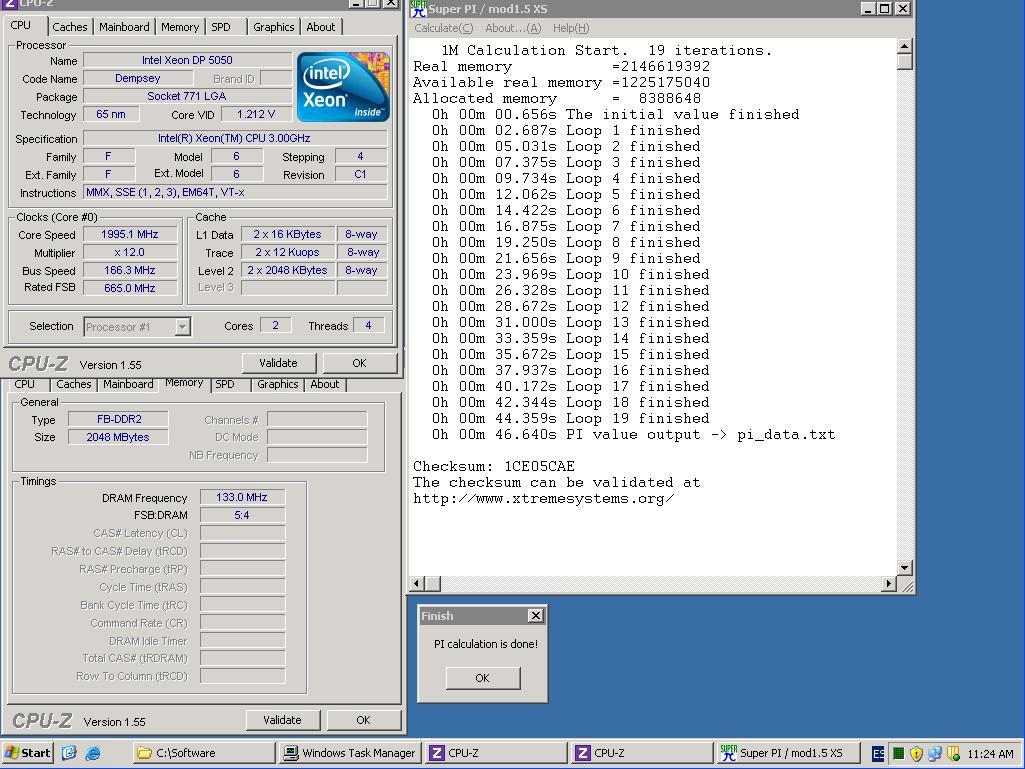Click the xtremesystems.org URL text
The width and height of the screenshot is (1025, 769).
543,498
